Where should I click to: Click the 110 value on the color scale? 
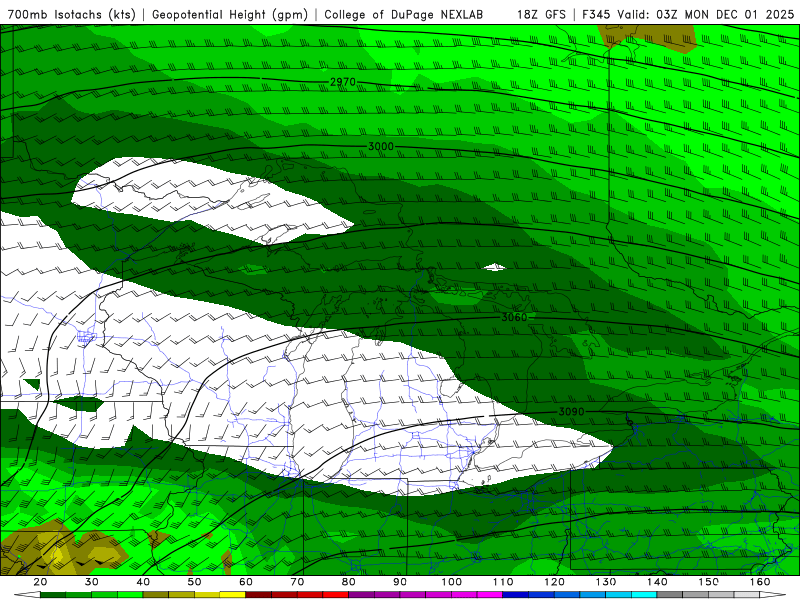[503, 582]
